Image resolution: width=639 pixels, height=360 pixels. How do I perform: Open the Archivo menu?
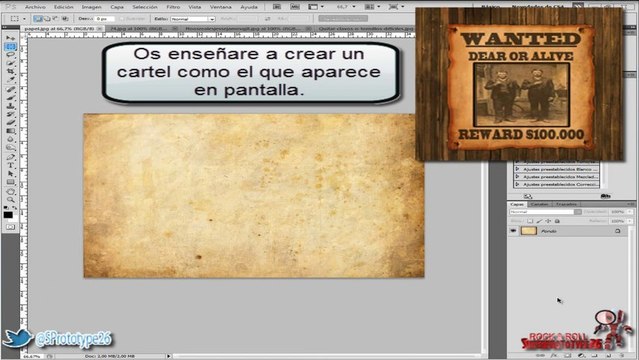(35, 7)
